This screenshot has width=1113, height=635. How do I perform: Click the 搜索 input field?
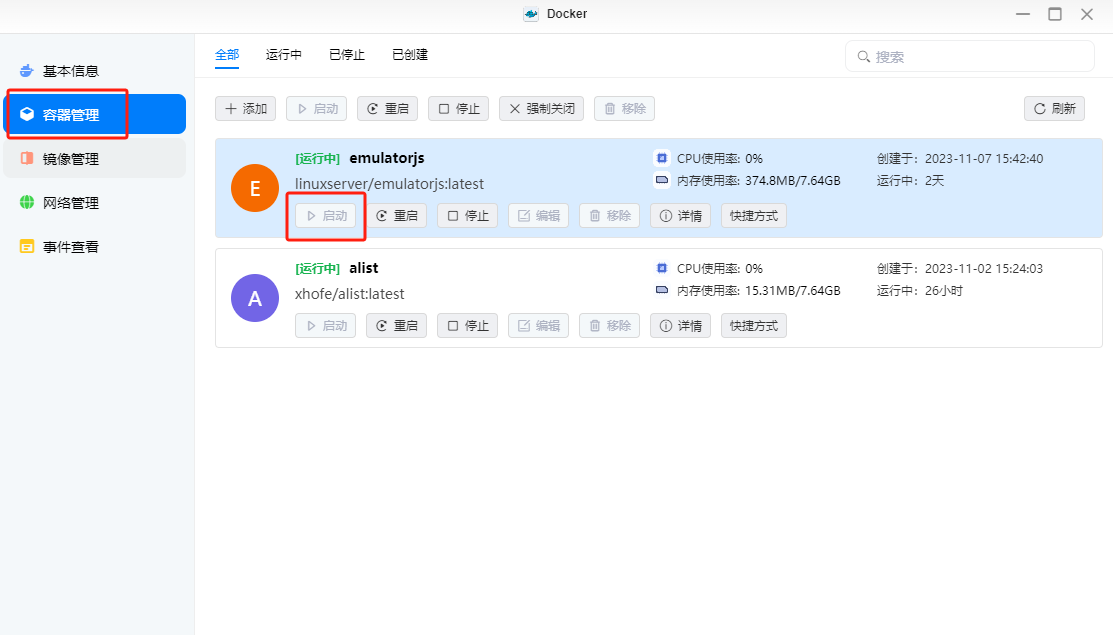pyautogui.click(x=970, y=56)
